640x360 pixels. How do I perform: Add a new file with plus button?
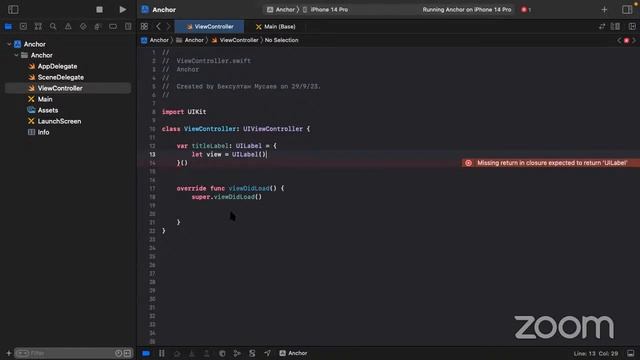click(9, 353)
